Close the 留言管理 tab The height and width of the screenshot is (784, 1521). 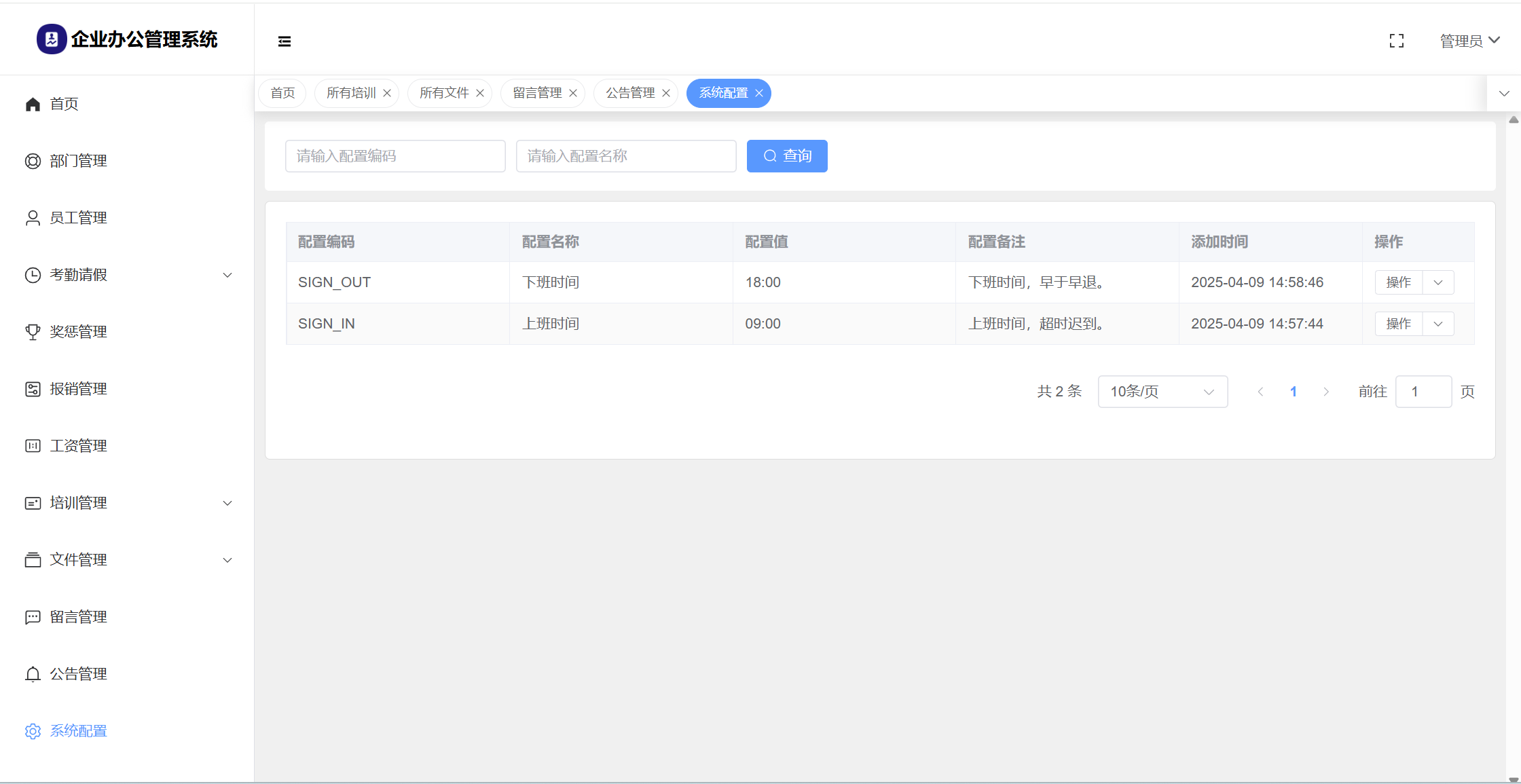point(573,93)
